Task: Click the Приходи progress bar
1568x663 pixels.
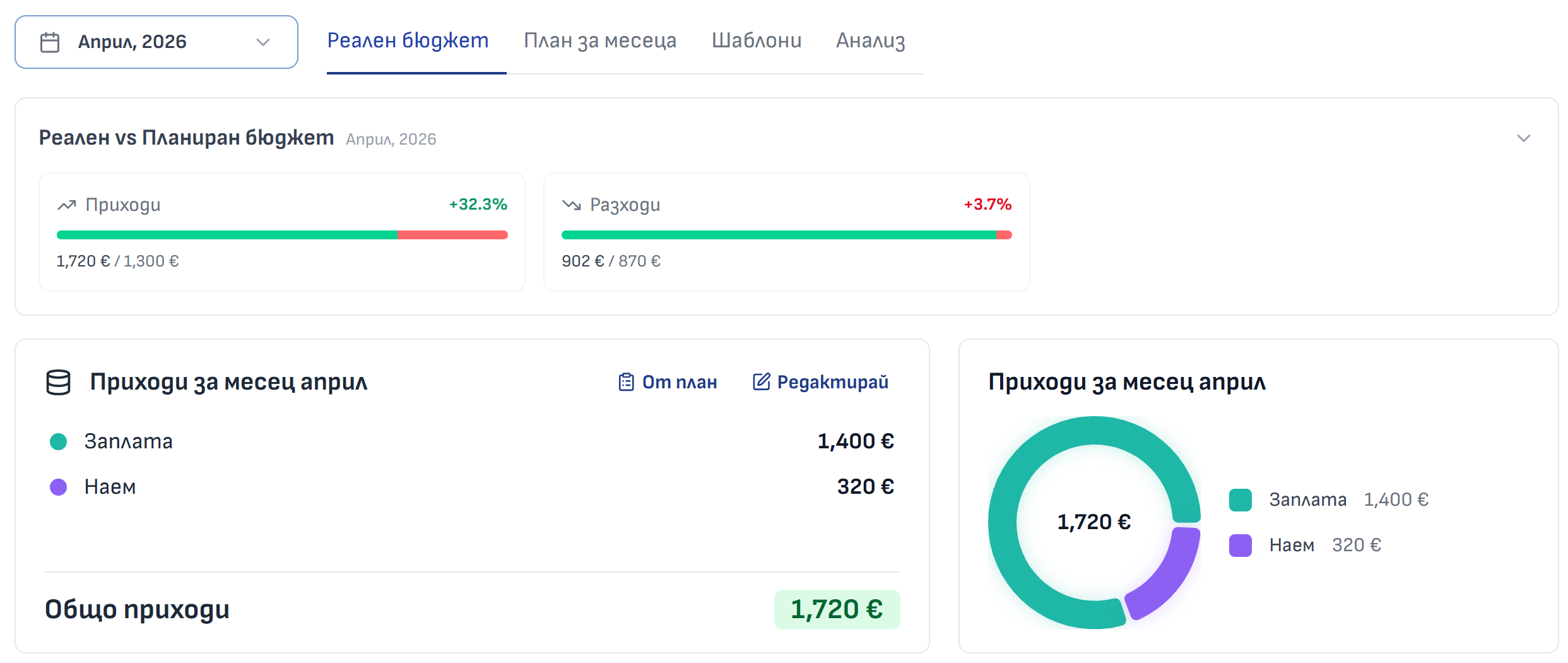Action: tap(282, 235)
